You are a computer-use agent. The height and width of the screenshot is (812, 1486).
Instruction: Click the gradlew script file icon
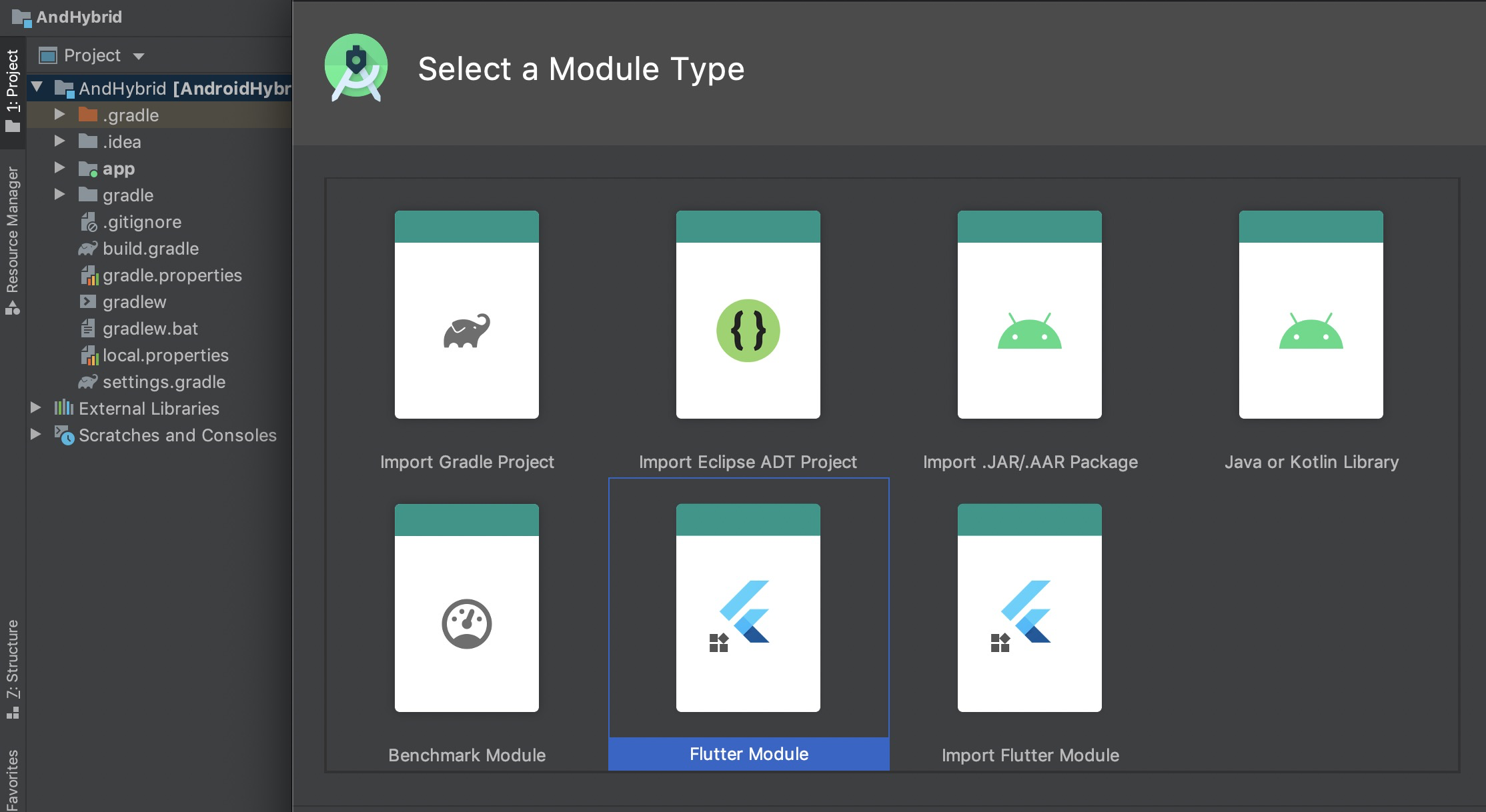coord(88,301)
